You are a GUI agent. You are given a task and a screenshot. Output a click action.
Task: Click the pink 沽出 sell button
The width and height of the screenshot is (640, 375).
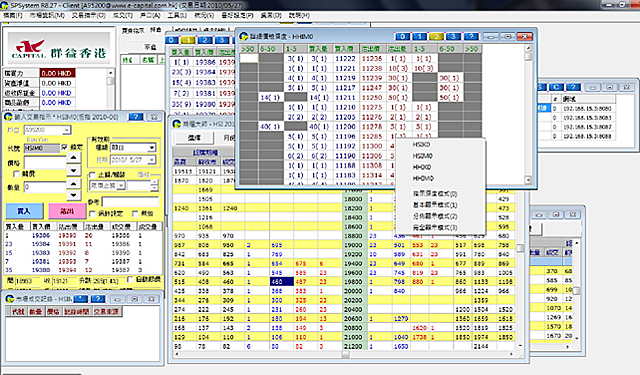coord(67,211)
